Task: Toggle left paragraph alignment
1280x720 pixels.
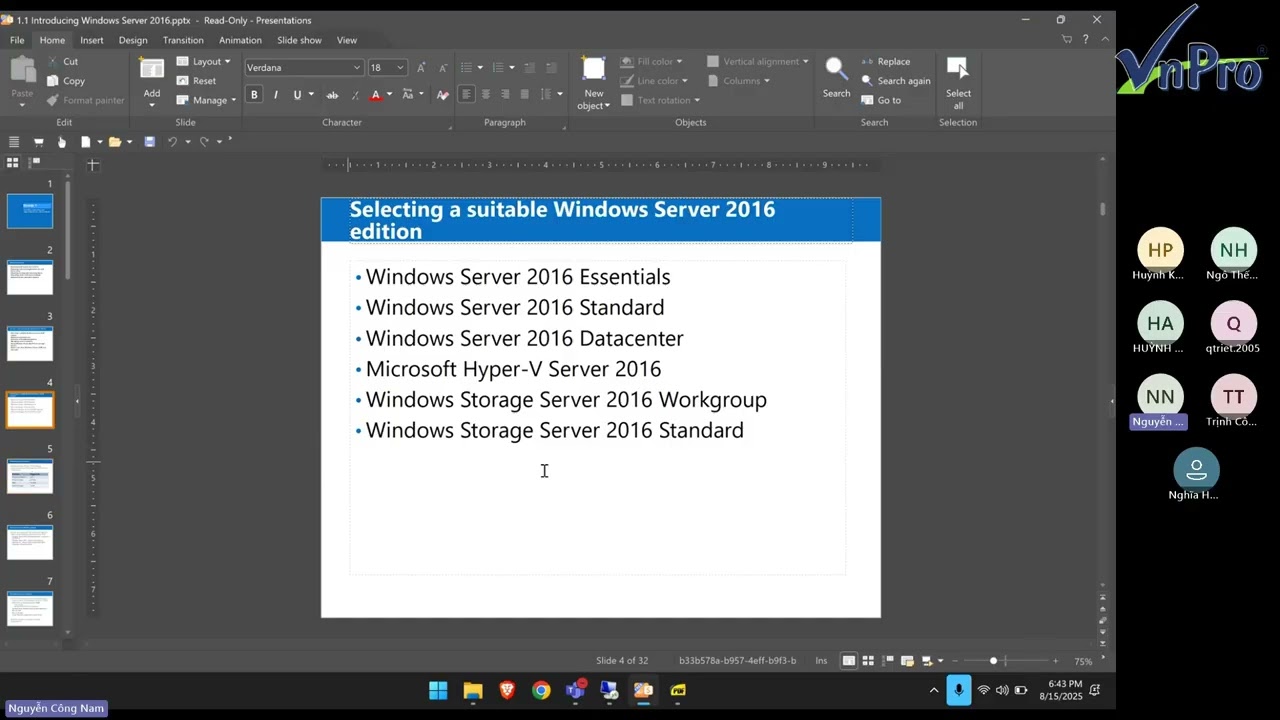Action: click(x=466, y=94)
